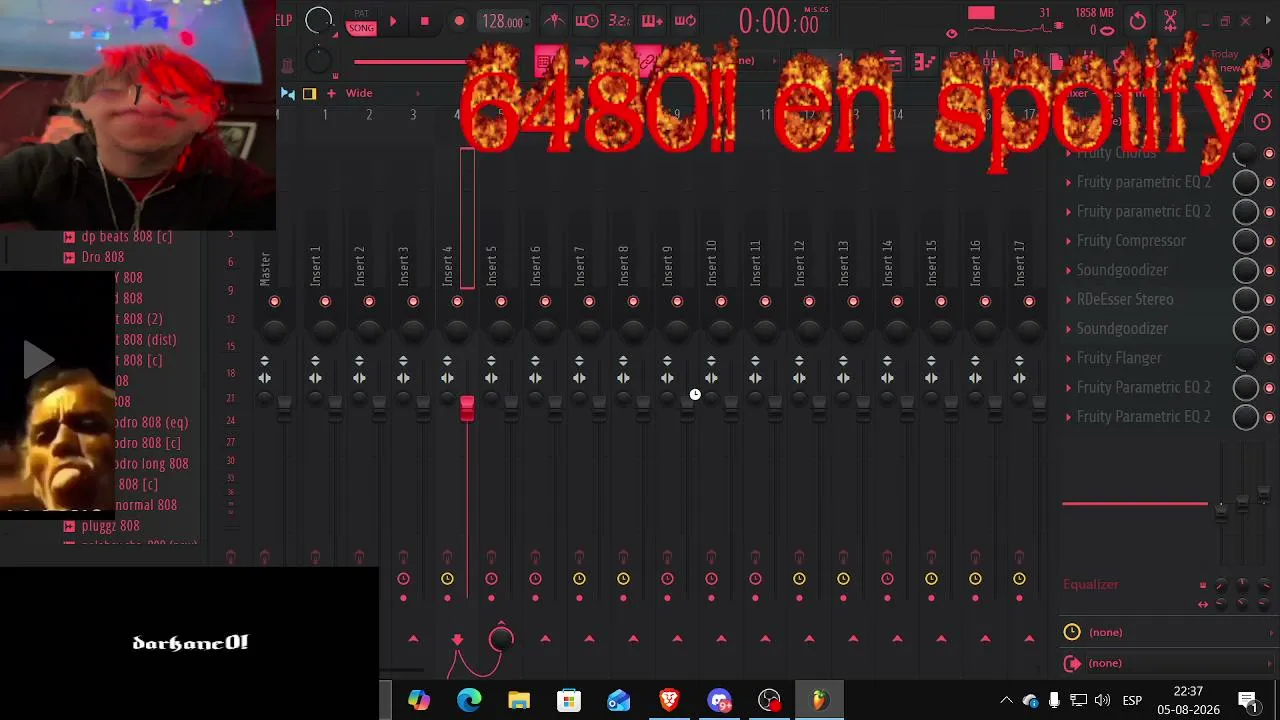Toggle Insert 9 stereo swap arrows
The width and height of the screenshot is (1280, 720).
click(667, 378)
